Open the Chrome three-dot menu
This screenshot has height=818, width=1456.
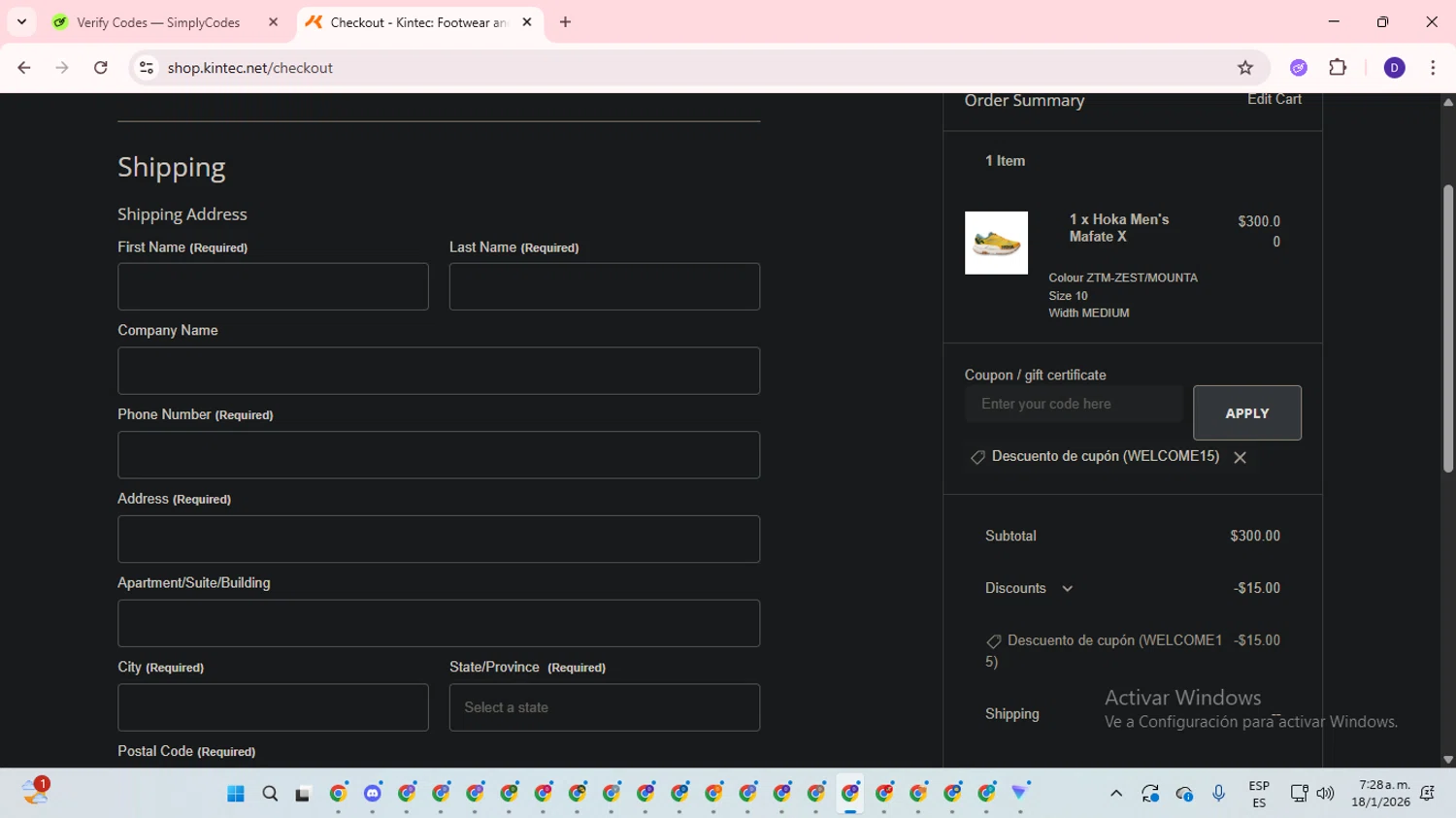coord(1433,68)
